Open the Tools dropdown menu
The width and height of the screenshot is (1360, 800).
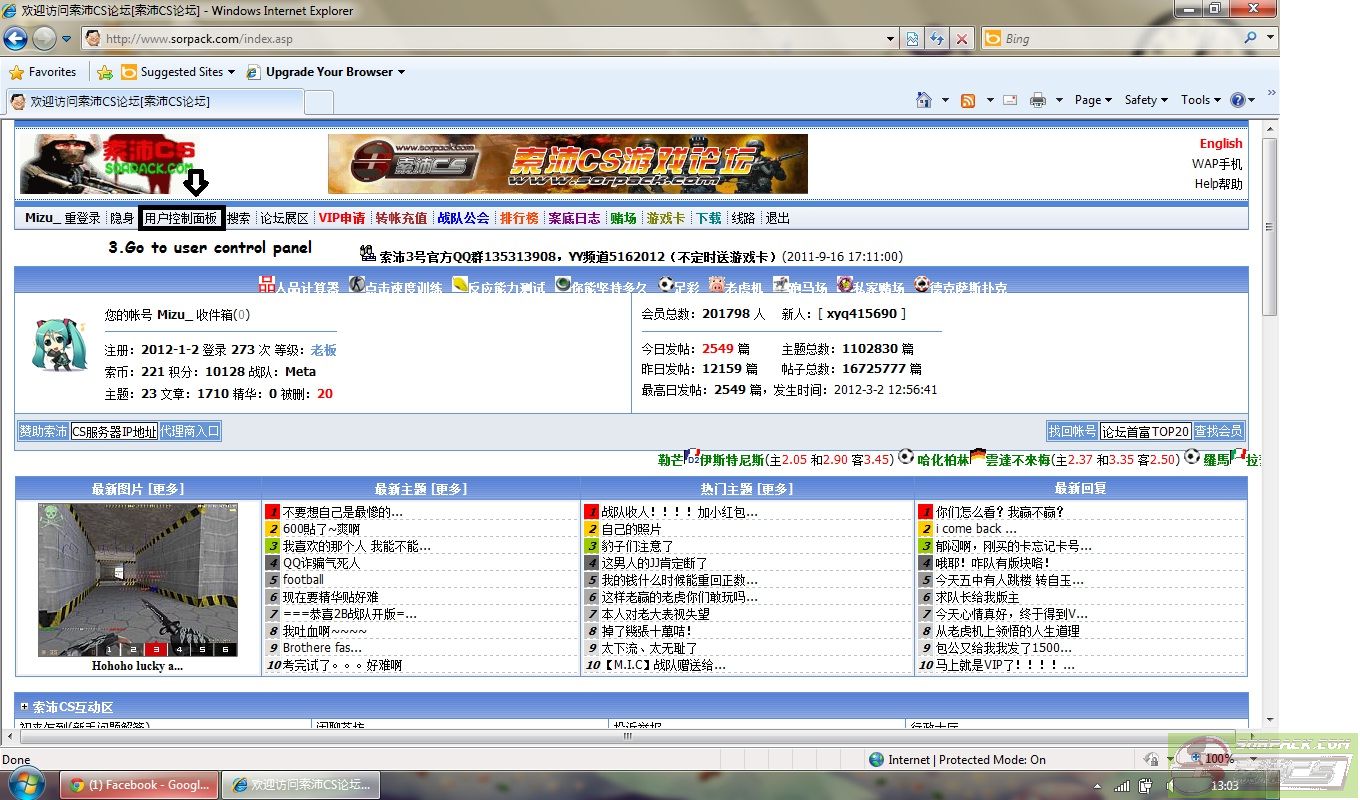click(1196, 100)
